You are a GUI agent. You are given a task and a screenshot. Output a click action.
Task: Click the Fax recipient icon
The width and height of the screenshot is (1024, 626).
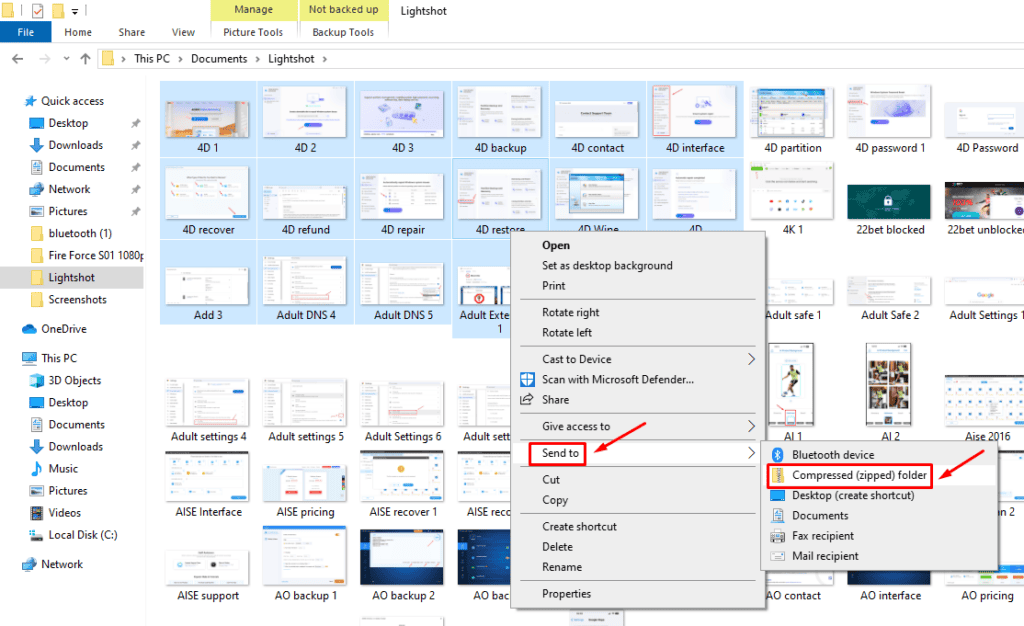point(778,536)
